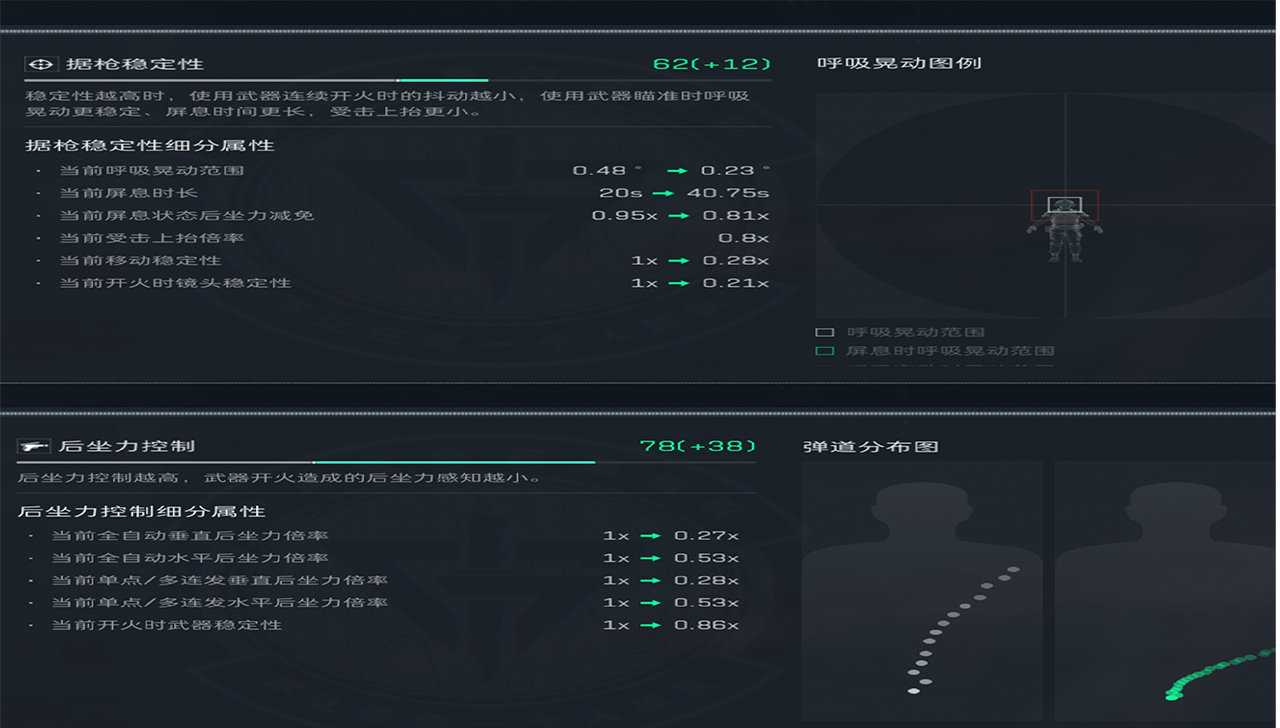Click the 0.23° improved sway value
The width and height of the screenshot is (1280, 728).
tap(735, 171)
